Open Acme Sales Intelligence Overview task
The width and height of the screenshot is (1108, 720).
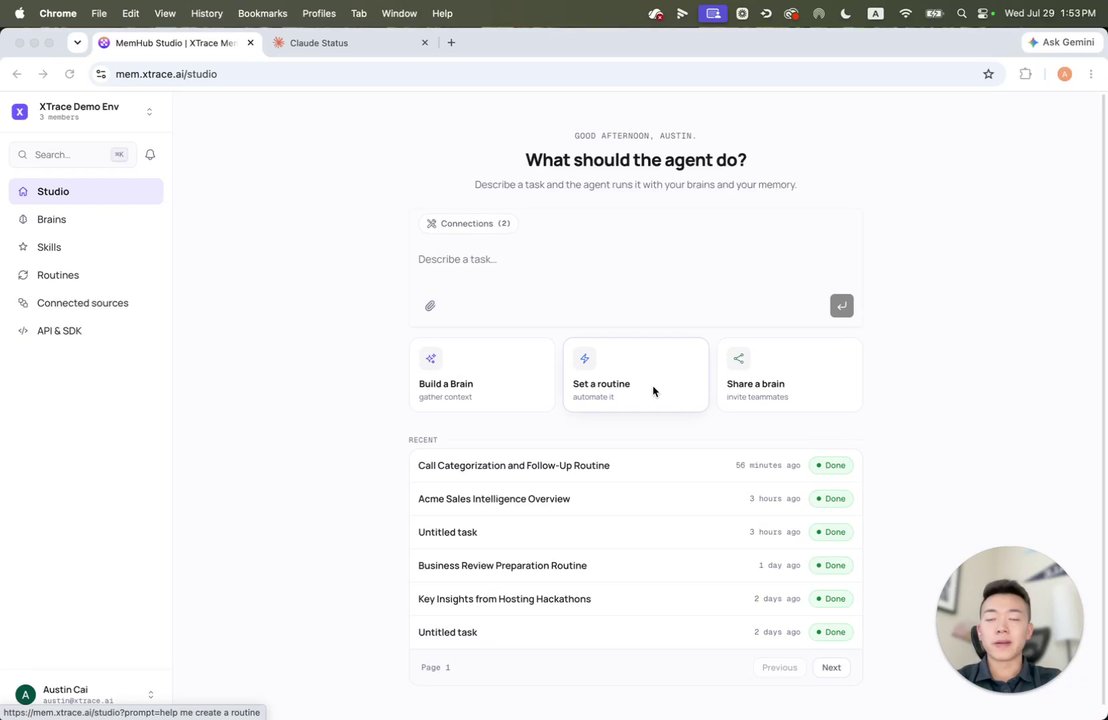[635, 499]
